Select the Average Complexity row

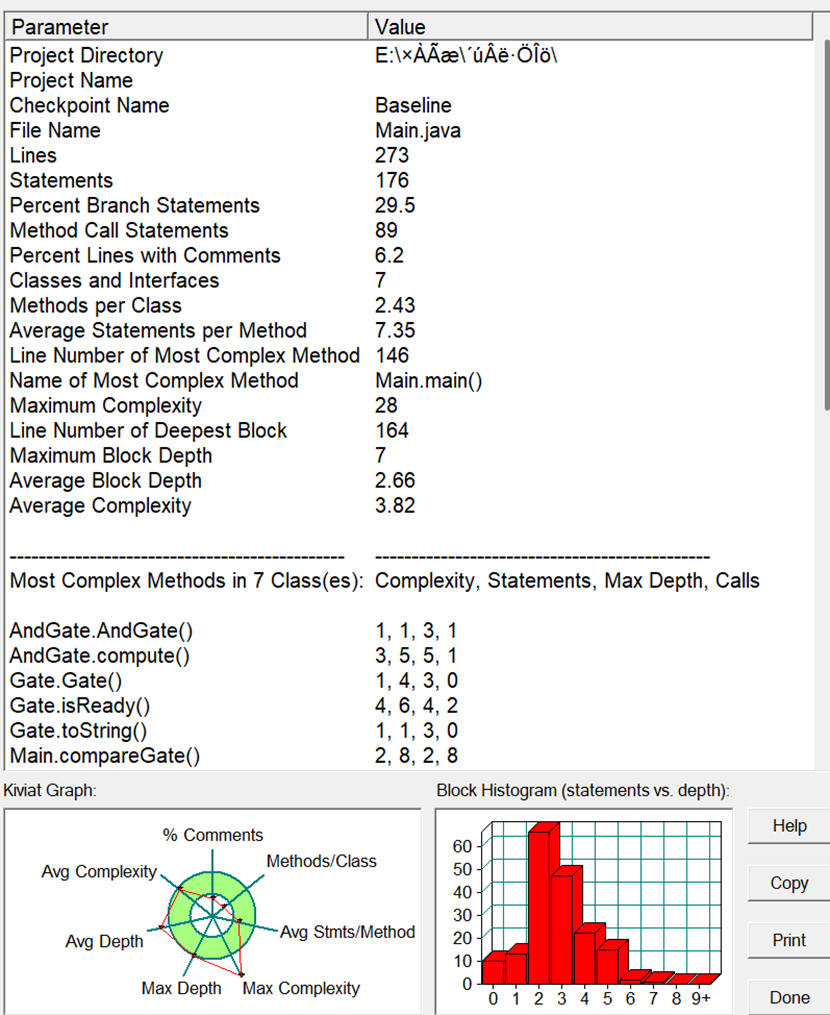coord(408,506)
